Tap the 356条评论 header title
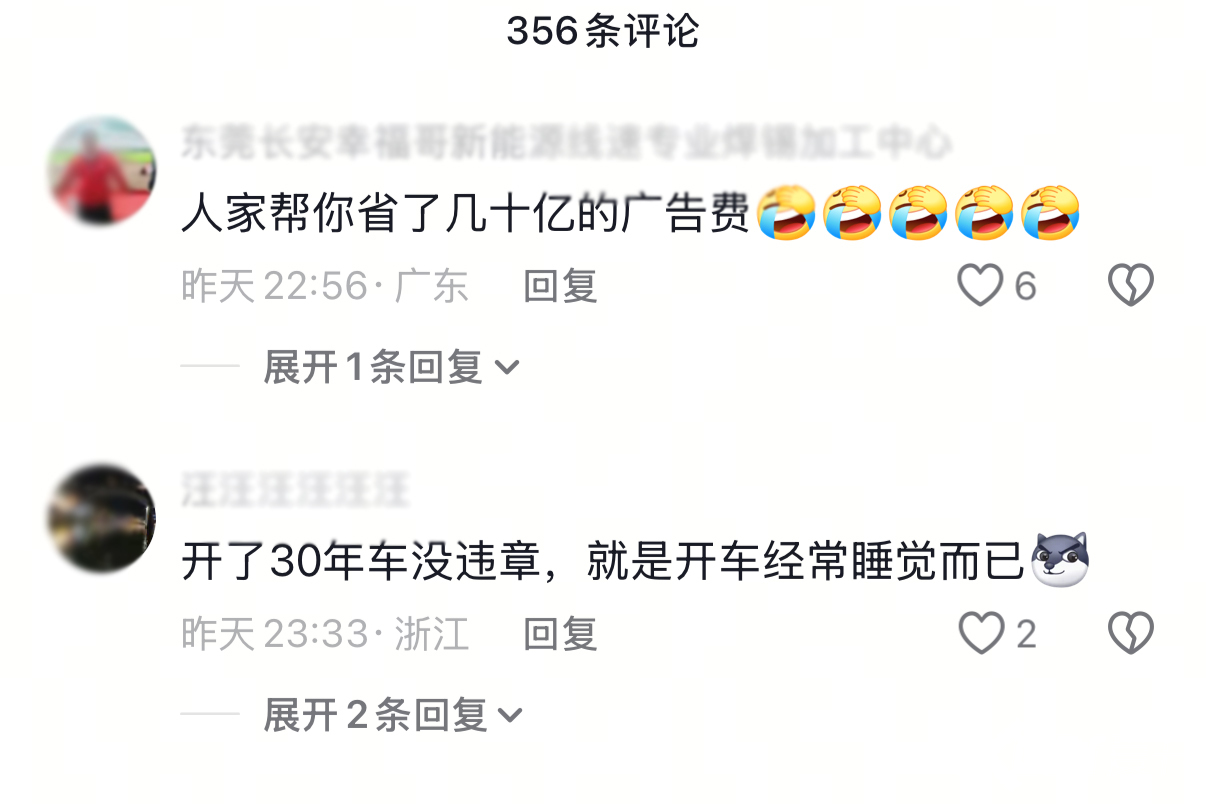The width and height of the screenshot is (1206, 804). click(602, 31)
